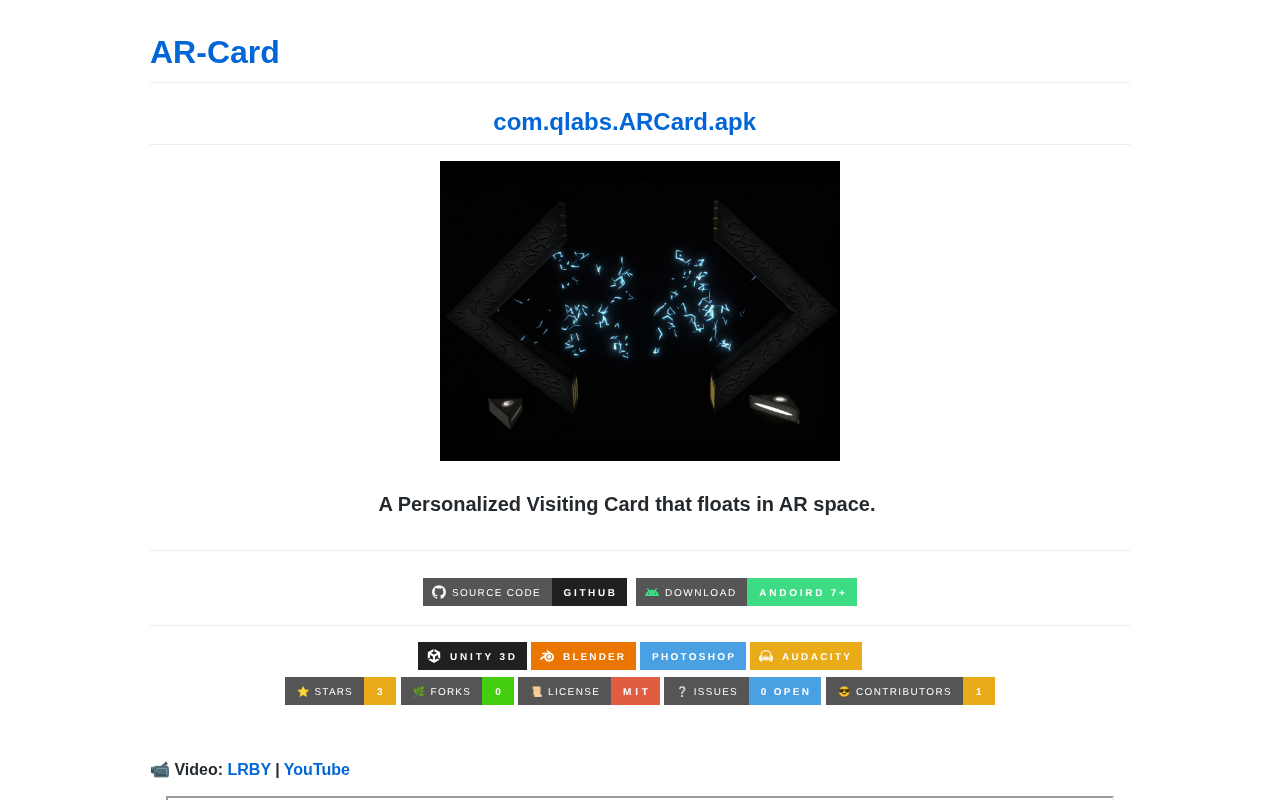Click the scroll icon in License badge
Image resolution: width=1280 pixels, height=800 pixels.
[x=536, y=691]
